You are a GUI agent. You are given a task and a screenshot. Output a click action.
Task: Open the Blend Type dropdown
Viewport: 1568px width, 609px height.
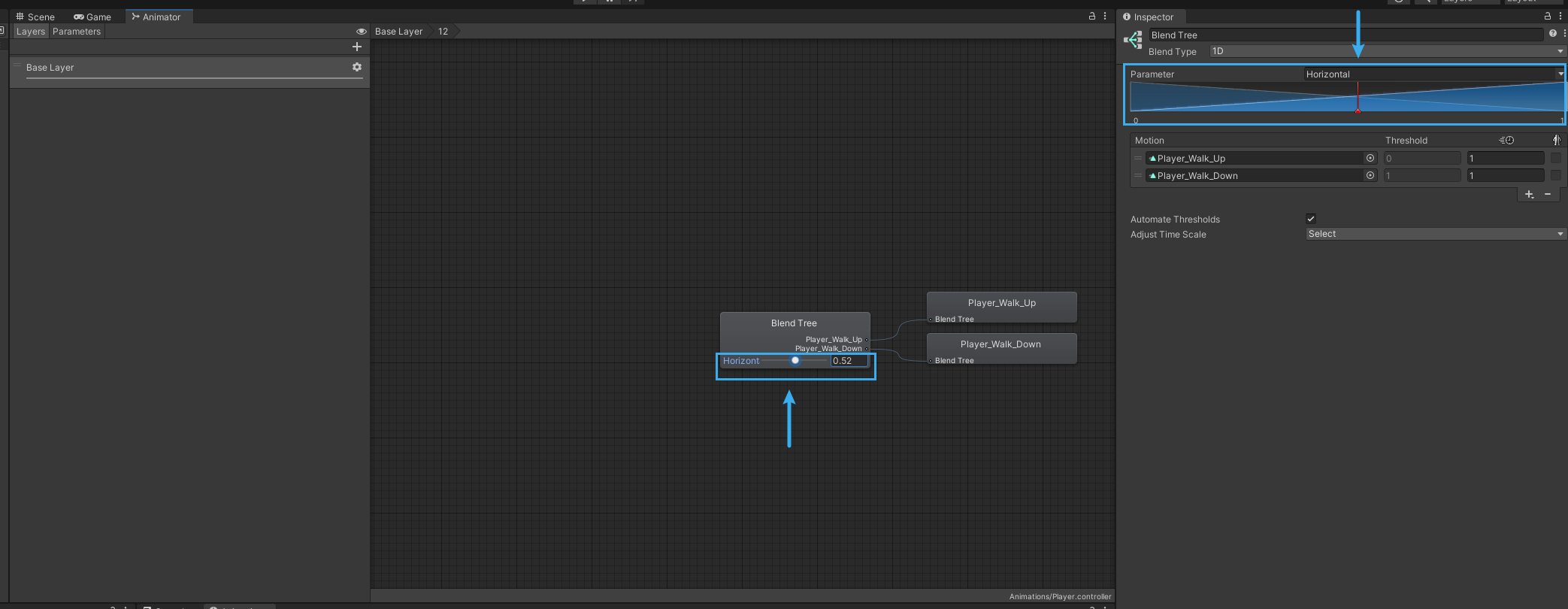pyautogui.click(x=1387, y=51)
